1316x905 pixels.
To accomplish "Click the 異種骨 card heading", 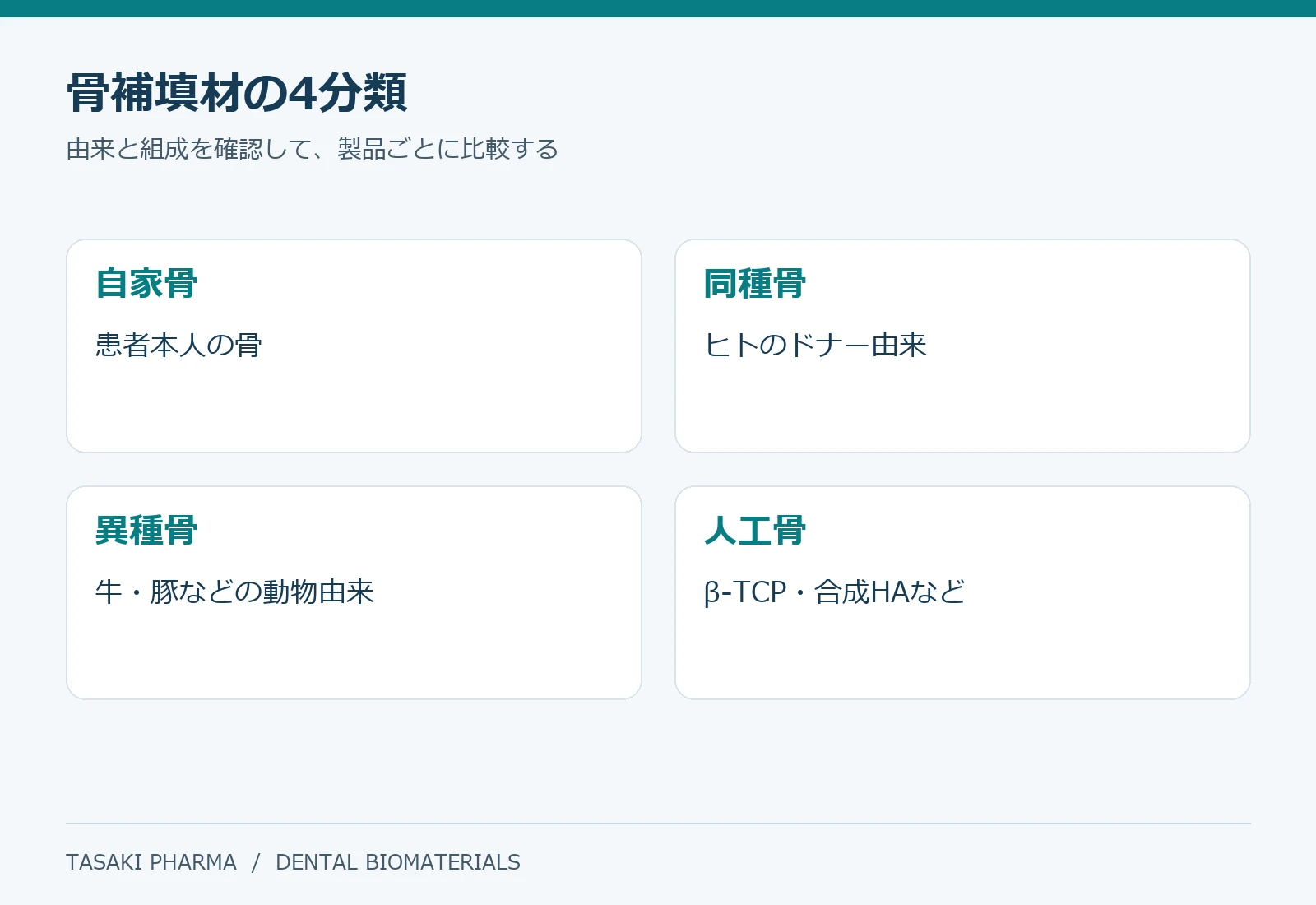I will point(146,530).
